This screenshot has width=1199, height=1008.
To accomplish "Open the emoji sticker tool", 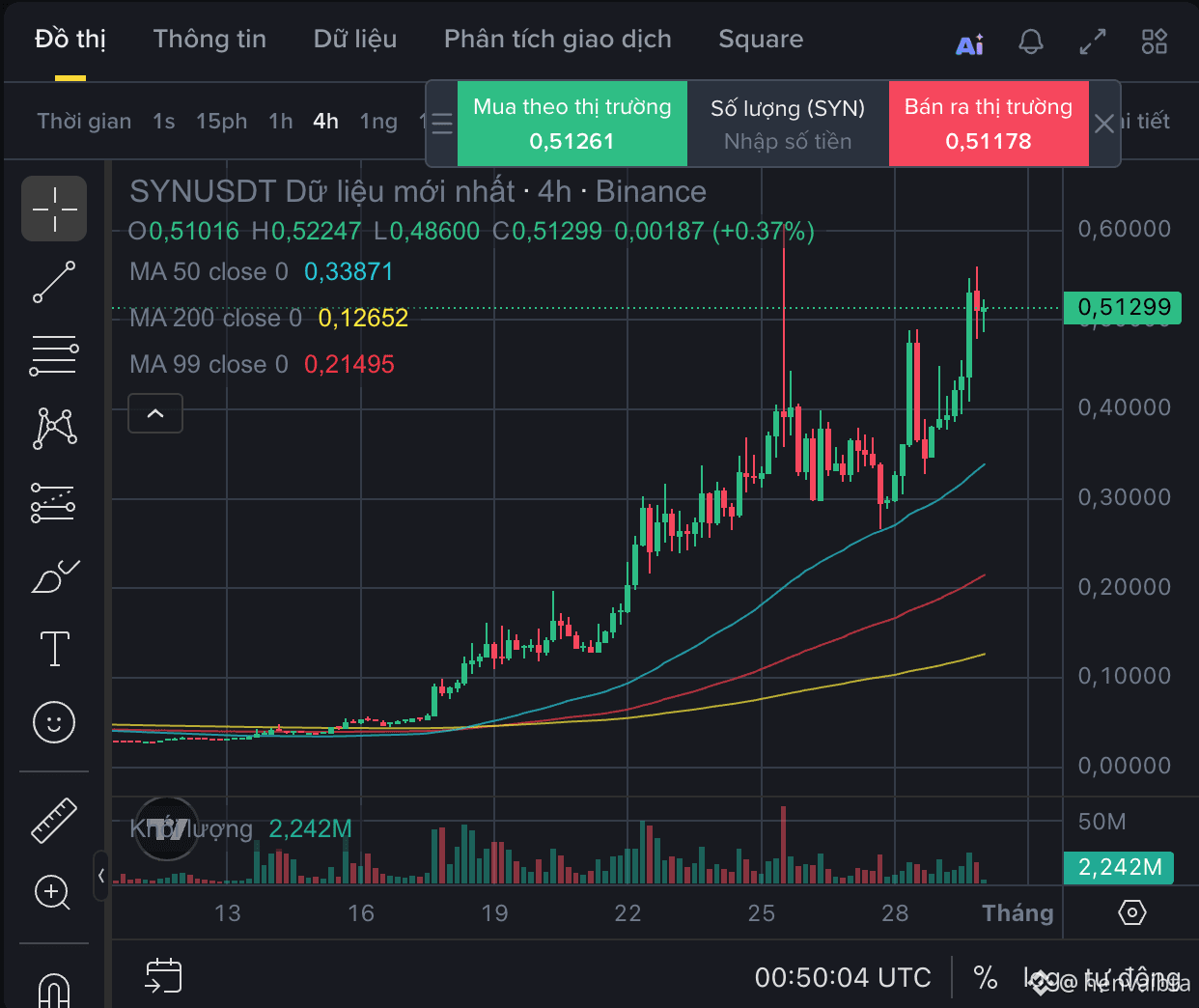I will point(54,722).
